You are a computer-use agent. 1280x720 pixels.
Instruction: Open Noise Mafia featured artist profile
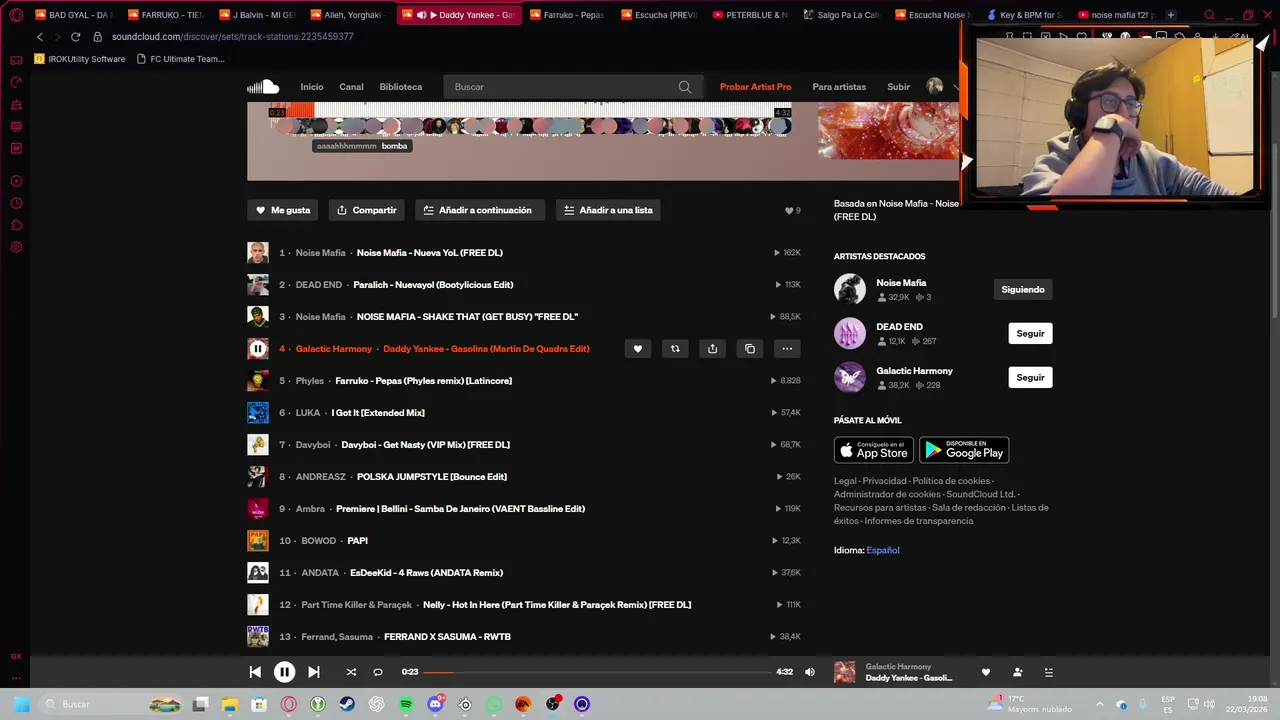[x=901, y=283]
